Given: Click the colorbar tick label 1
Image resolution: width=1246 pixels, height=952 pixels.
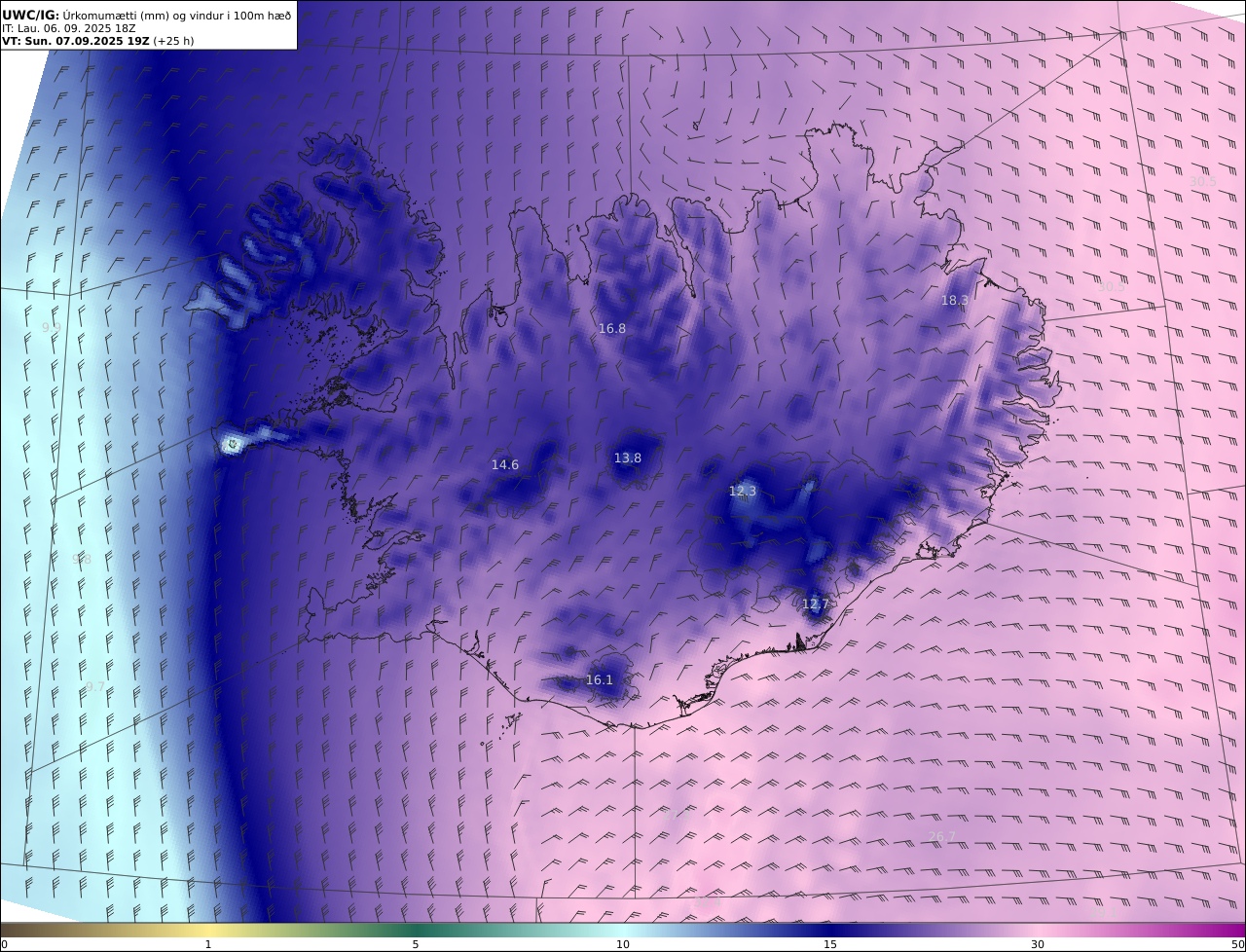Looking at the screenshot, I should [207, 944].
